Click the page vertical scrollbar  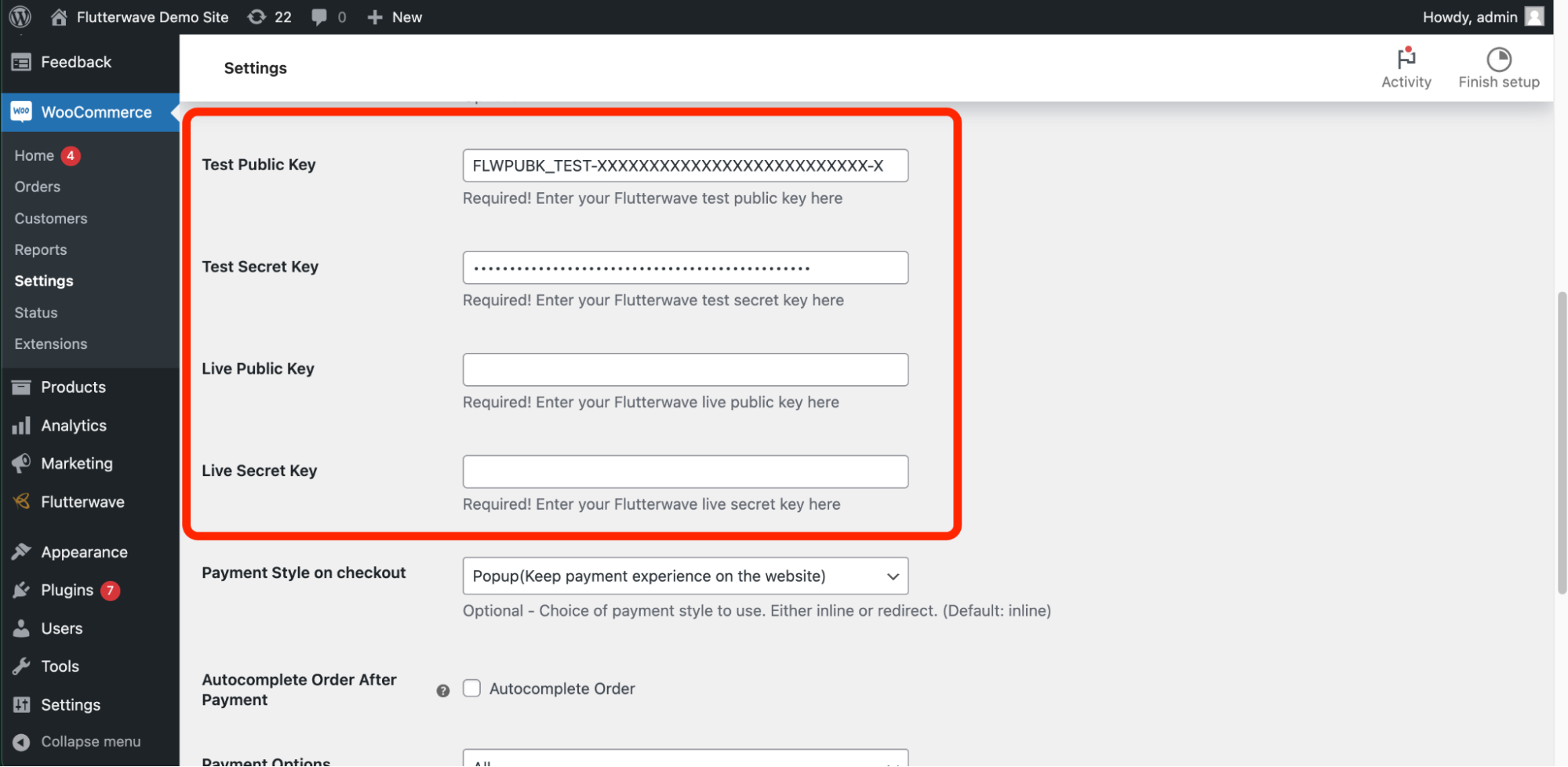(1561, 443)
